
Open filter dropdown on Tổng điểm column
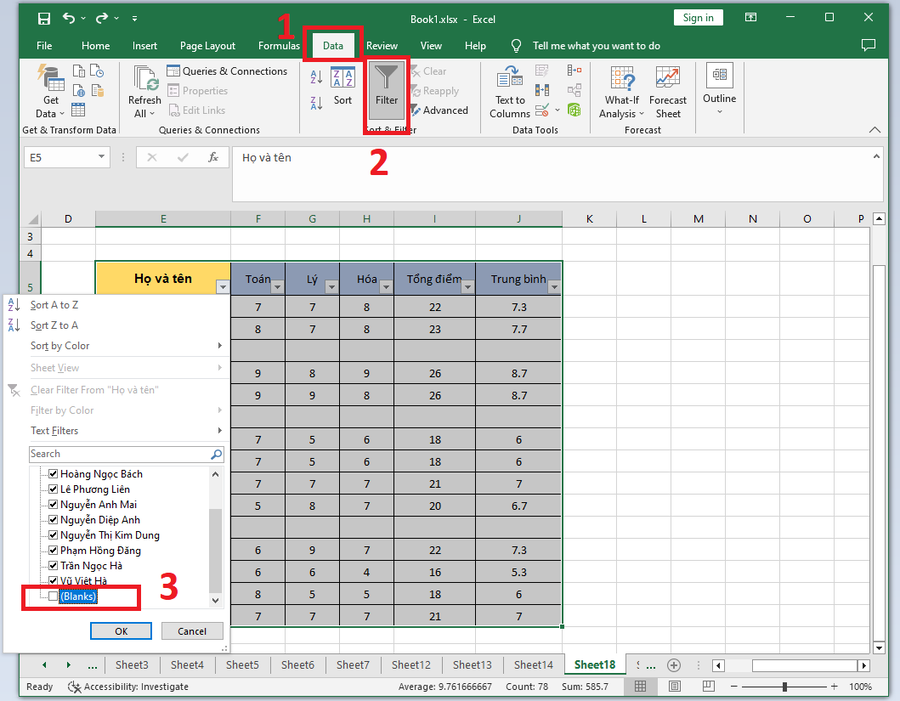(468, 286)
